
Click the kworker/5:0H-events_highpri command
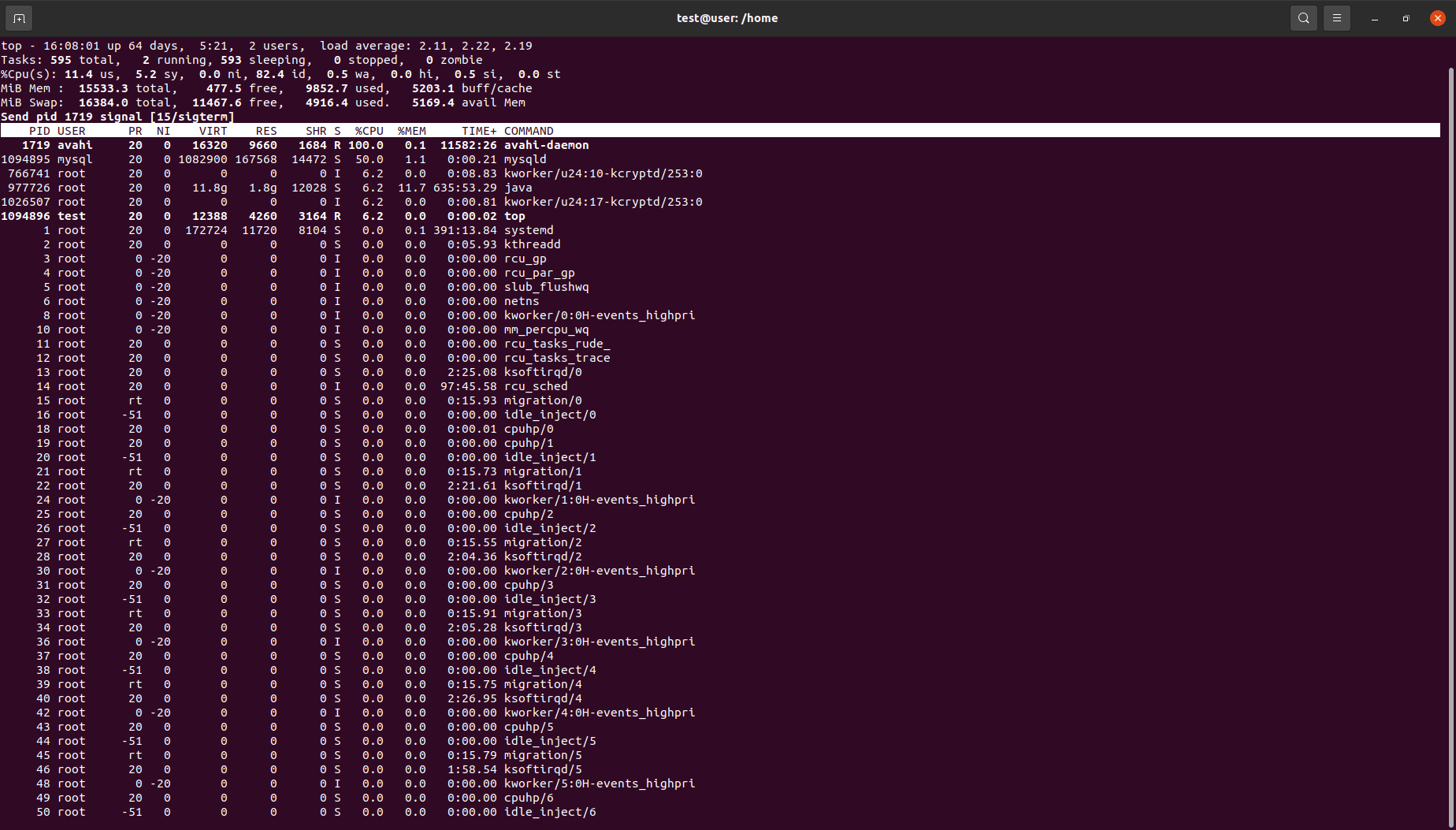point(600,783)
